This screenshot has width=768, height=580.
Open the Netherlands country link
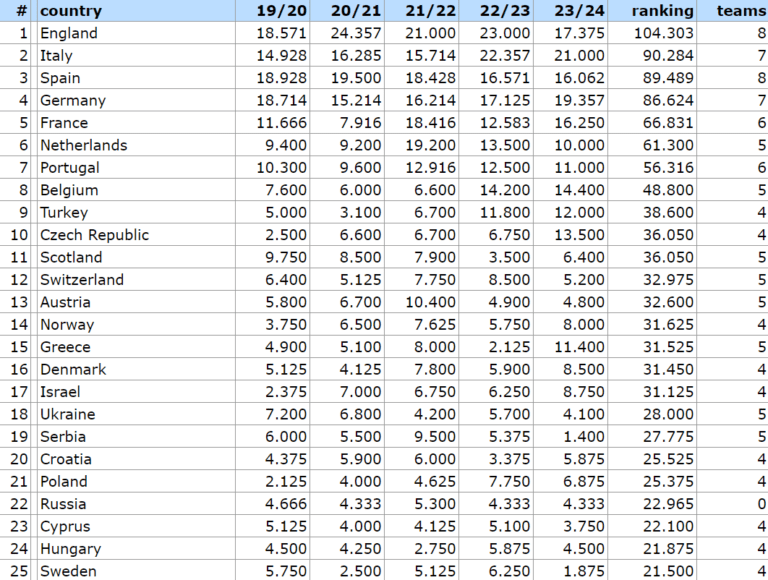[84, 145]
